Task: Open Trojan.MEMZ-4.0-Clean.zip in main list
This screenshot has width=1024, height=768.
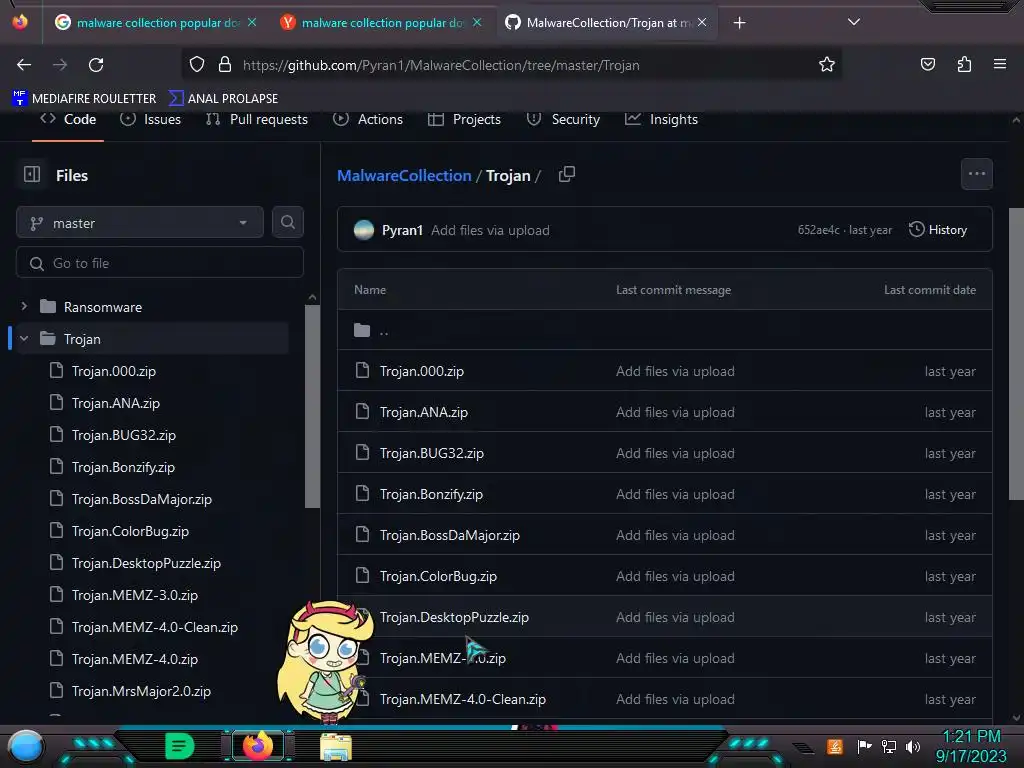Action: 463,699
